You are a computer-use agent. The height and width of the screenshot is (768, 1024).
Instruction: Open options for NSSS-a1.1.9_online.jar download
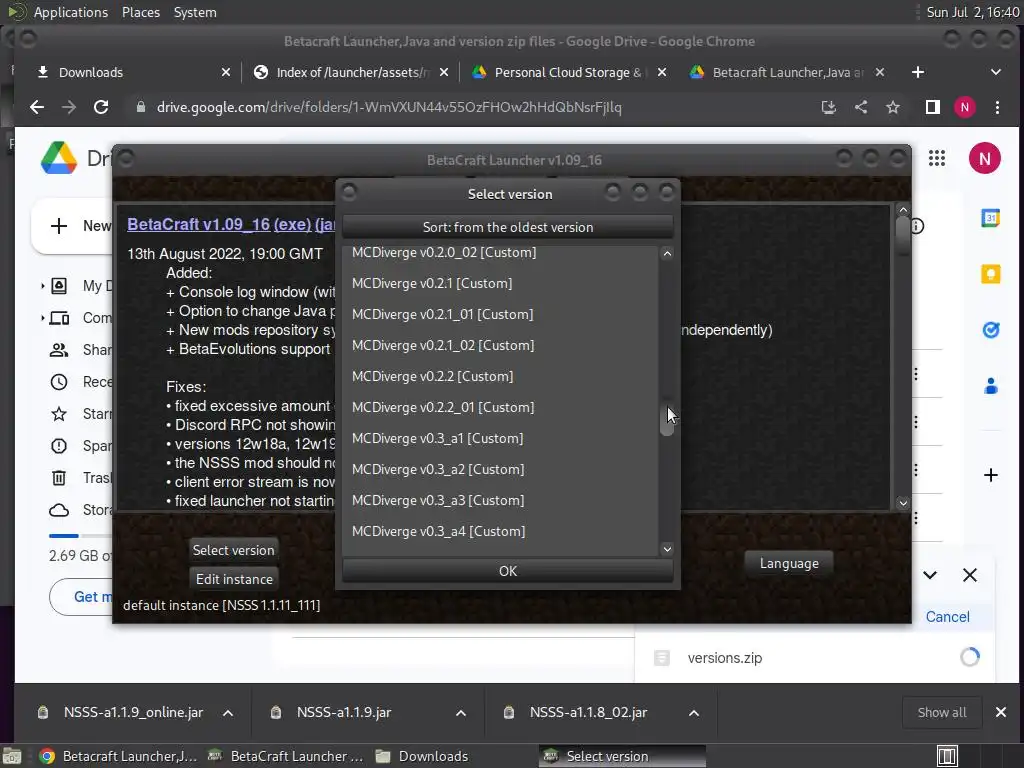coord(228,713)
